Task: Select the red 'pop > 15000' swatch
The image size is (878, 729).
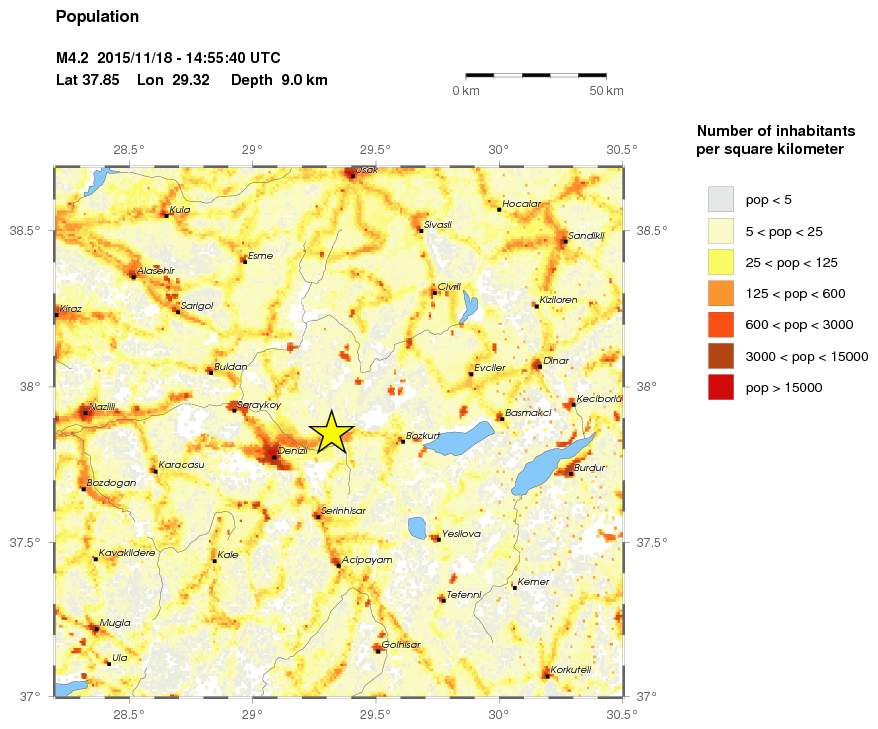Action: (720, 386)
